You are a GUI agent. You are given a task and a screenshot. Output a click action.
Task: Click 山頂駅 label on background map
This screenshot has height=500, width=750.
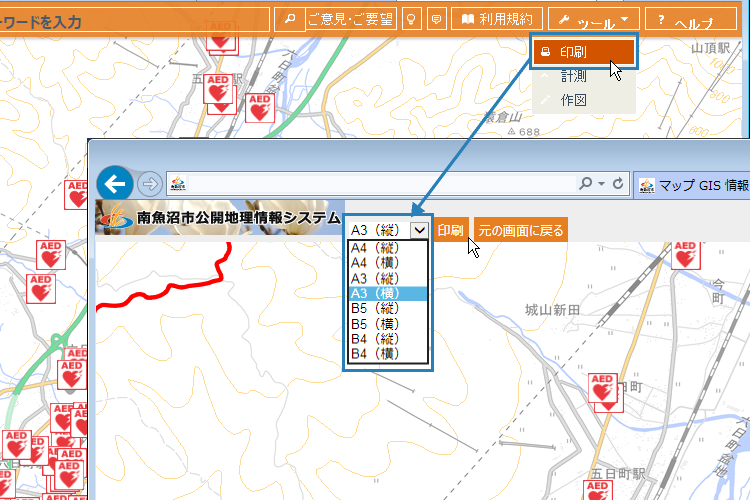tap(711, 48)
